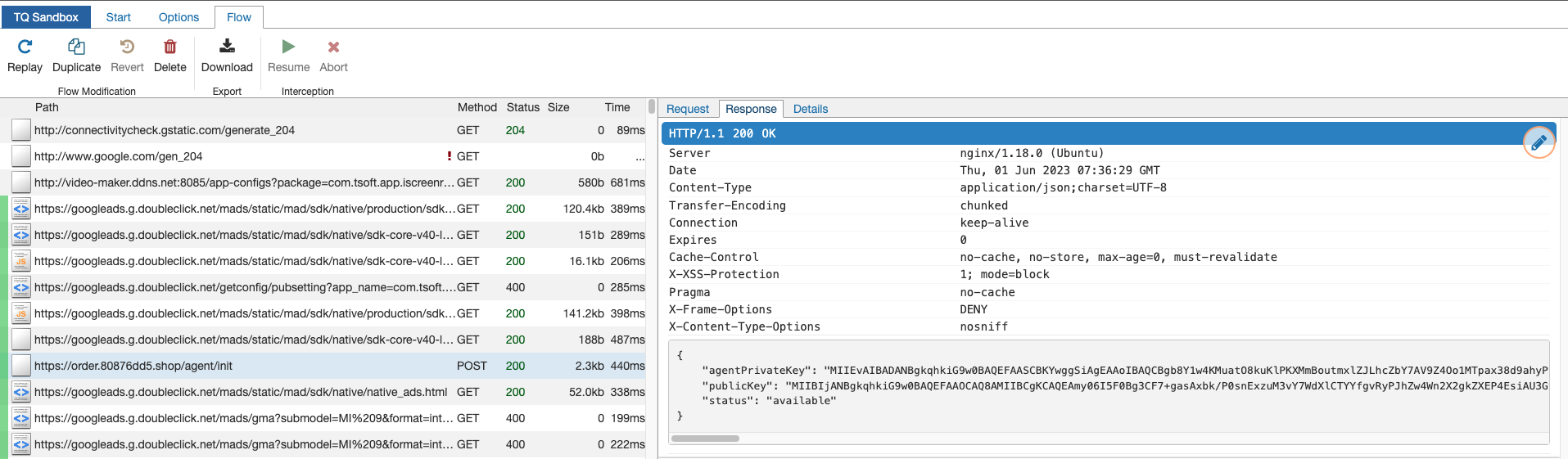Duplicate the selected flow
The width and height of the screenshot is (1568, 459).
[x=76, y=47]
